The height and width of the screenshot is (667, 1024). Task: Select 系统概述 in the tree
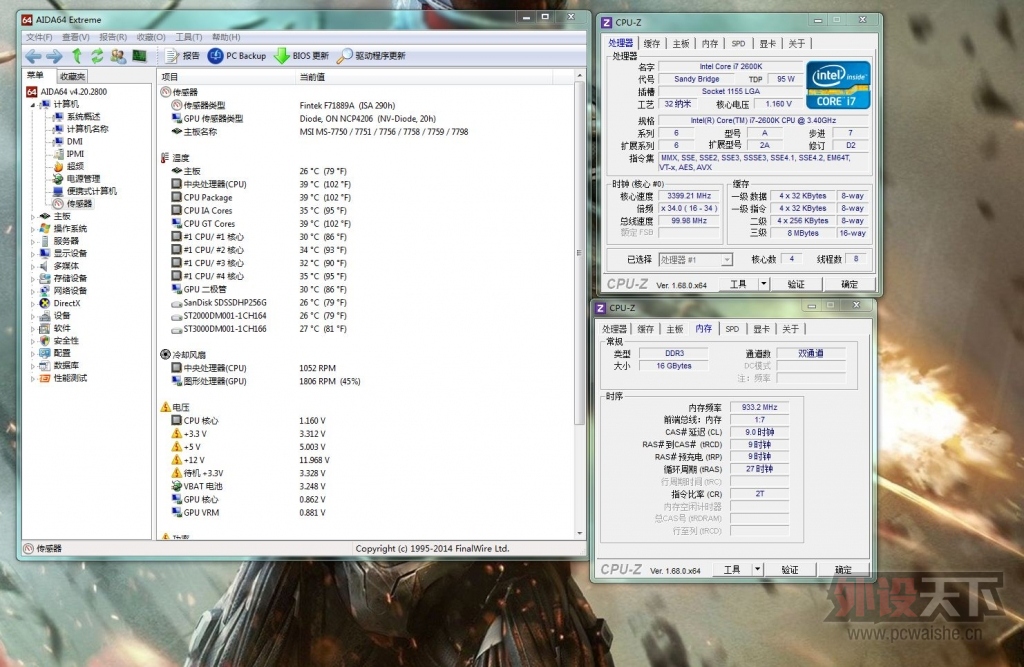76,117
